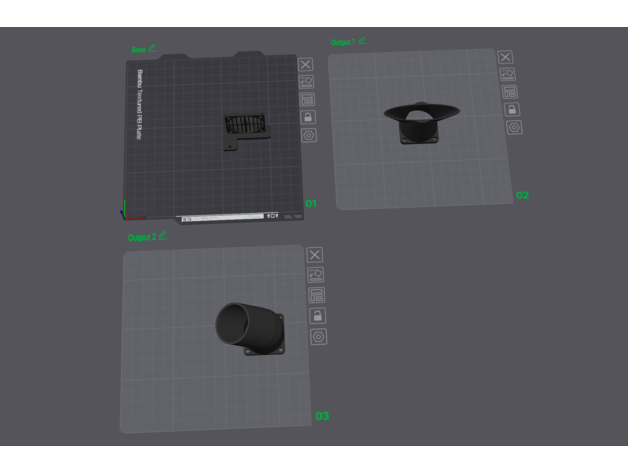The height and width of the screenshot is (472, 628).
Task: Toggle the lock on Output 2 plate
Action: pos(317,315)
